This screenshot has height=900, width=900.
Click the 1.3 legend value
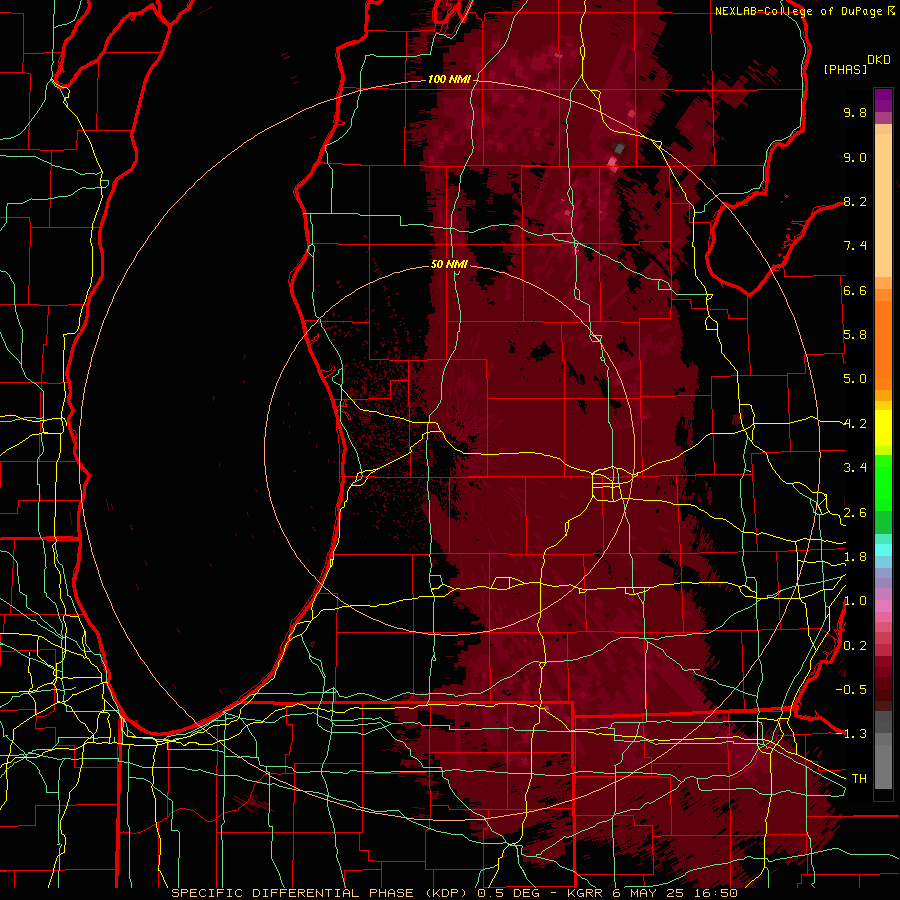tap(855, 734)
